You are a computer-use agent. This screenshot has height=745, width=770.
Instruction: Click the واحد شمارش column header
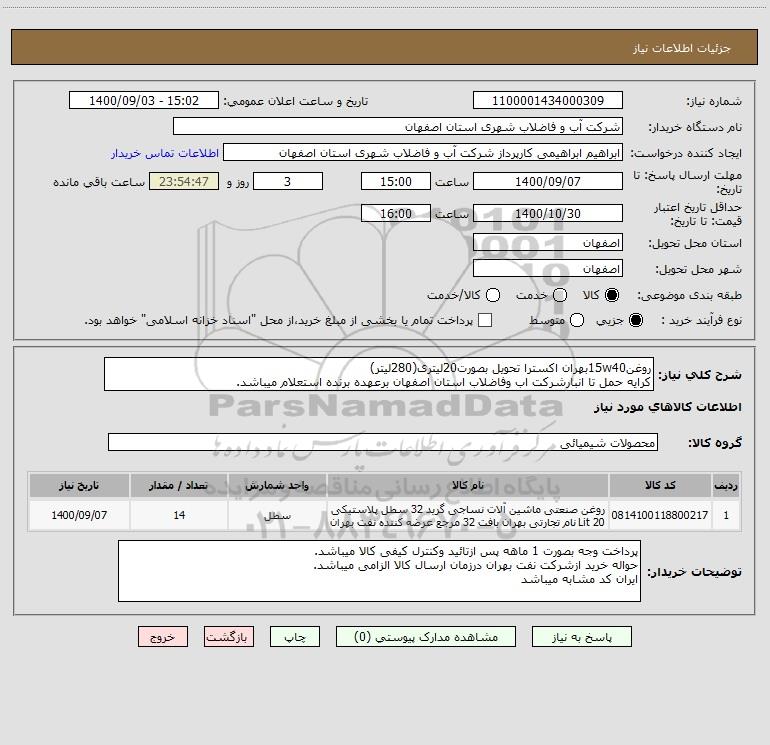pos(277,485)
